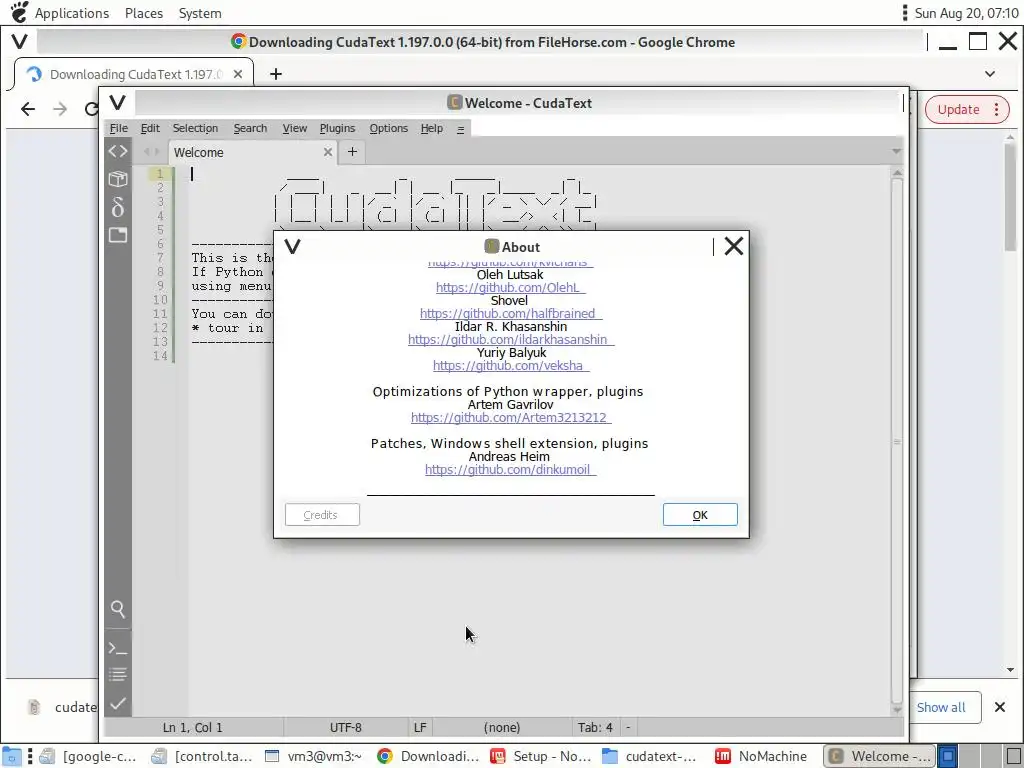This screenshot has width=1024, height=768.
Task: Open the Places menu in top panel
Action: coord(144,13)
